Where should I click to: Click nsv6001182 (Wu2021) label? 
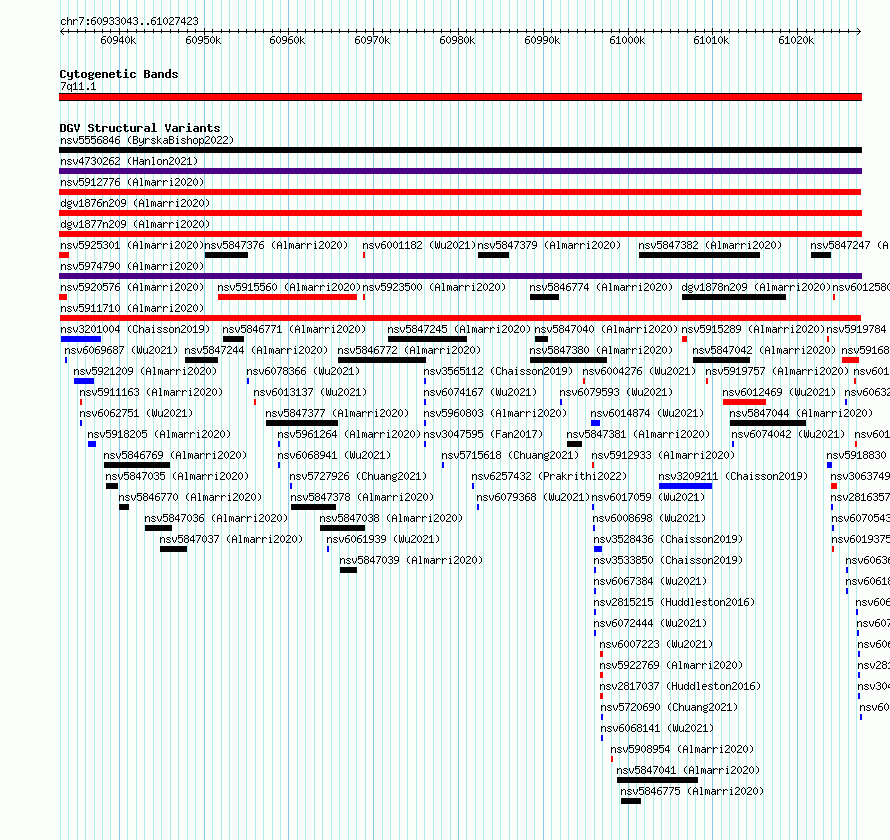(419, 245)
